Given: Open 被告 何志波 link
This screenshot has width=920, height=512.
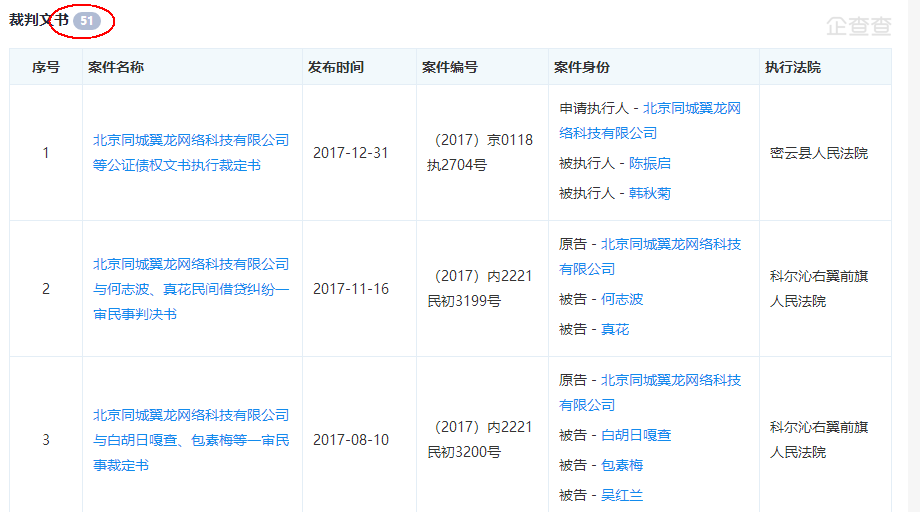Looking at the screenshot, I should coord(622,299).
